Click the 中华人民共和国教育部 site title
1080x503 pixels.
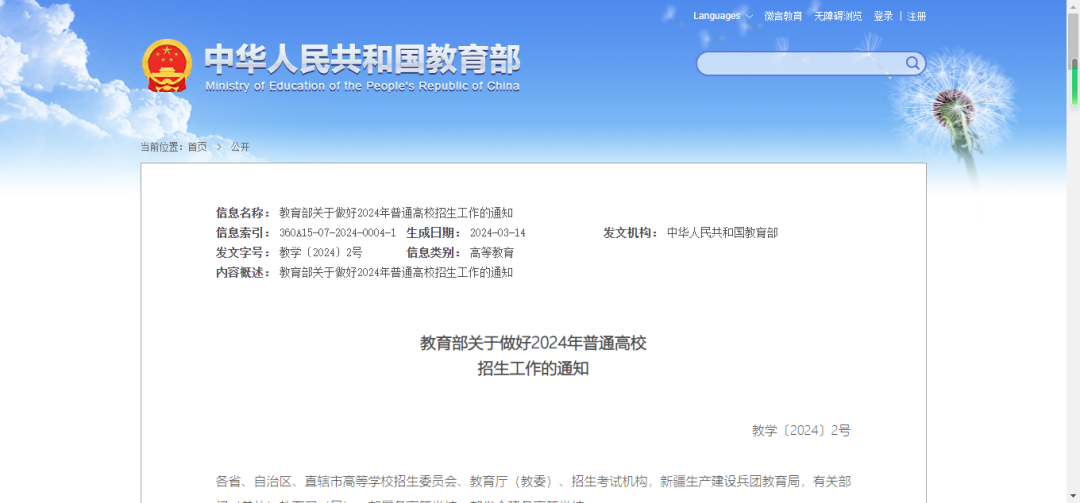[362, 59]
